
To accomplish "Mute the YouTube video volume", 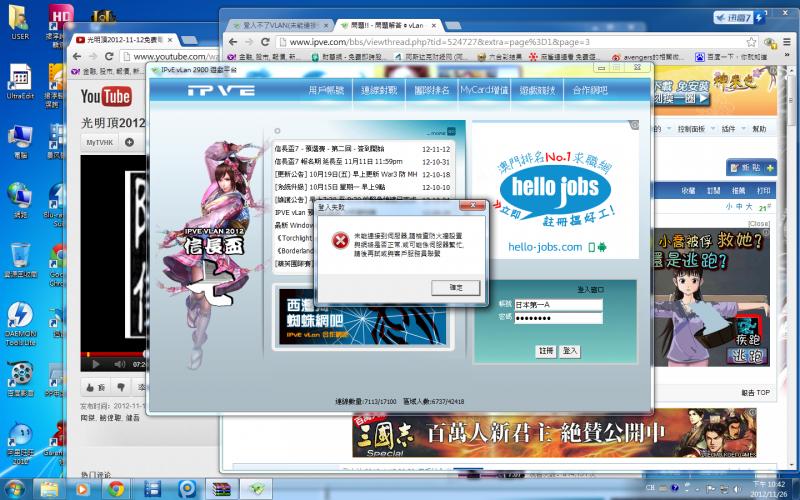I will click(x=120, y=364).
